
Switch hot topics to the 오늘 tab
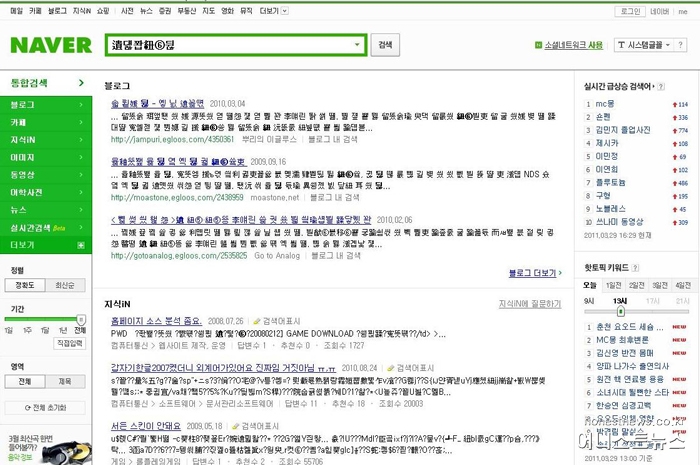pyautogui.click(x=589, y=285)
